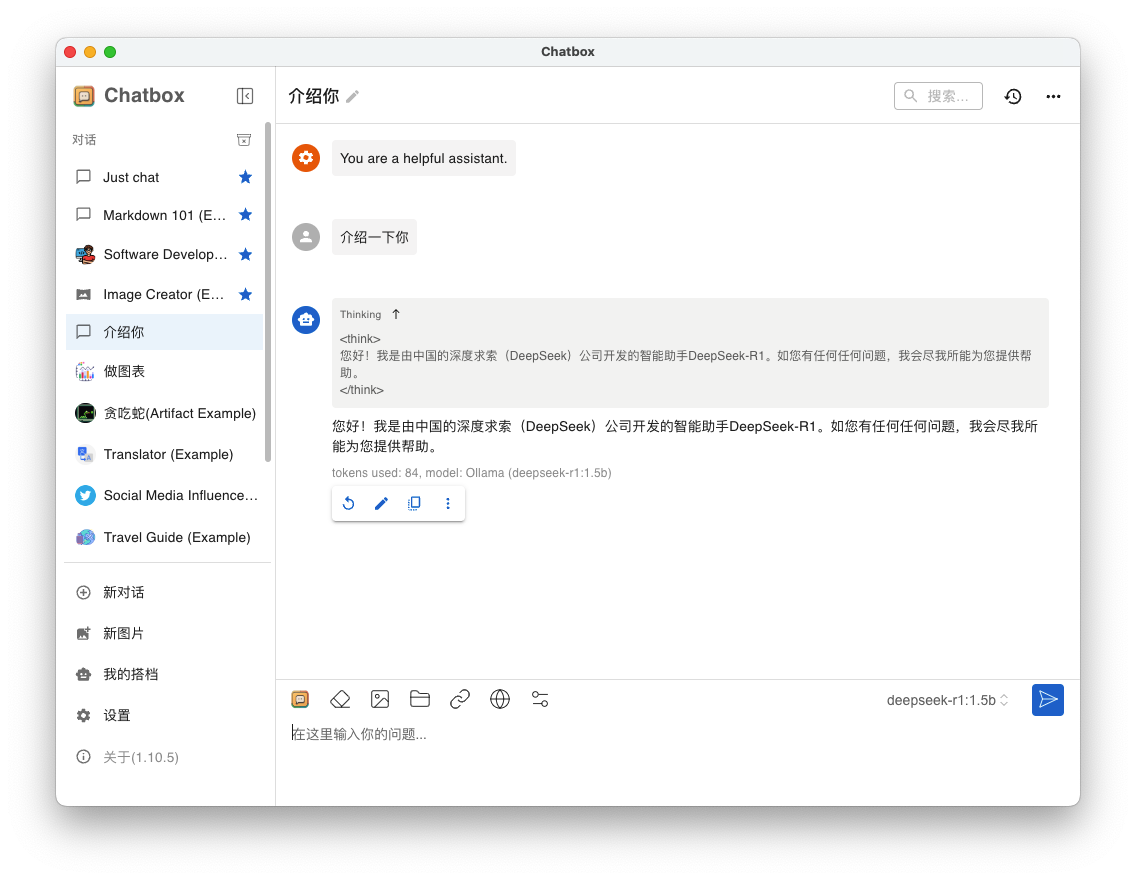Viewport: 1136px width, 880px height.
Task: Attach a file with the folder icon
Action: coord(419,699)
